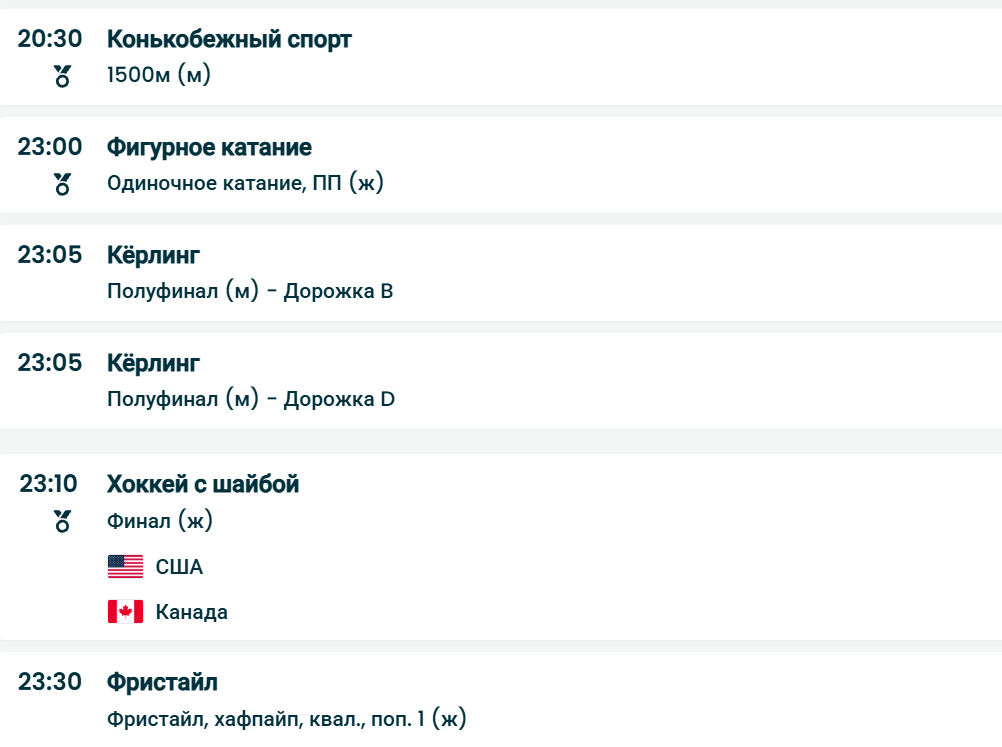Screen dimensions: 1002x747
Task: Click medal icon under 23:00 figure skating
Action: (62, 183)
